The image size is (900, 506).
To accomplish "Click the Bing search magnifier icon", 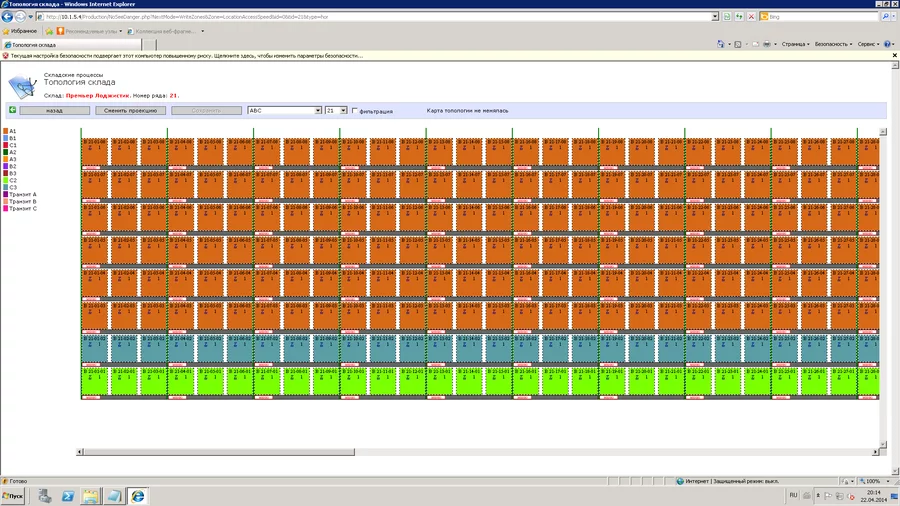I will pyautogui.click(x=885, y=17).
